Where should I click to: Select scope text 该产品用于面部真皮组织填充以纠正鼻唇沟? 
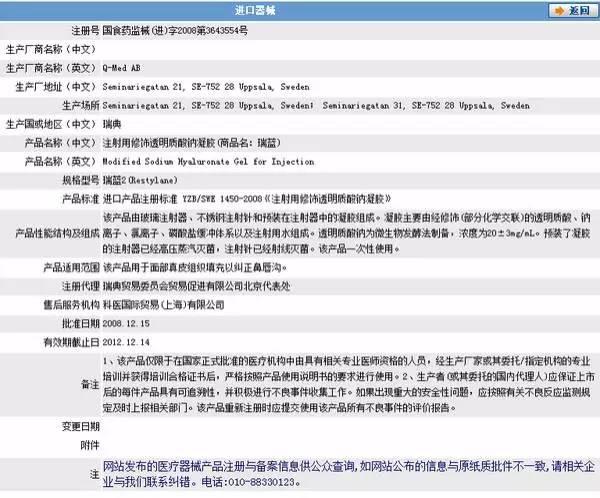[x=195, y=267]
